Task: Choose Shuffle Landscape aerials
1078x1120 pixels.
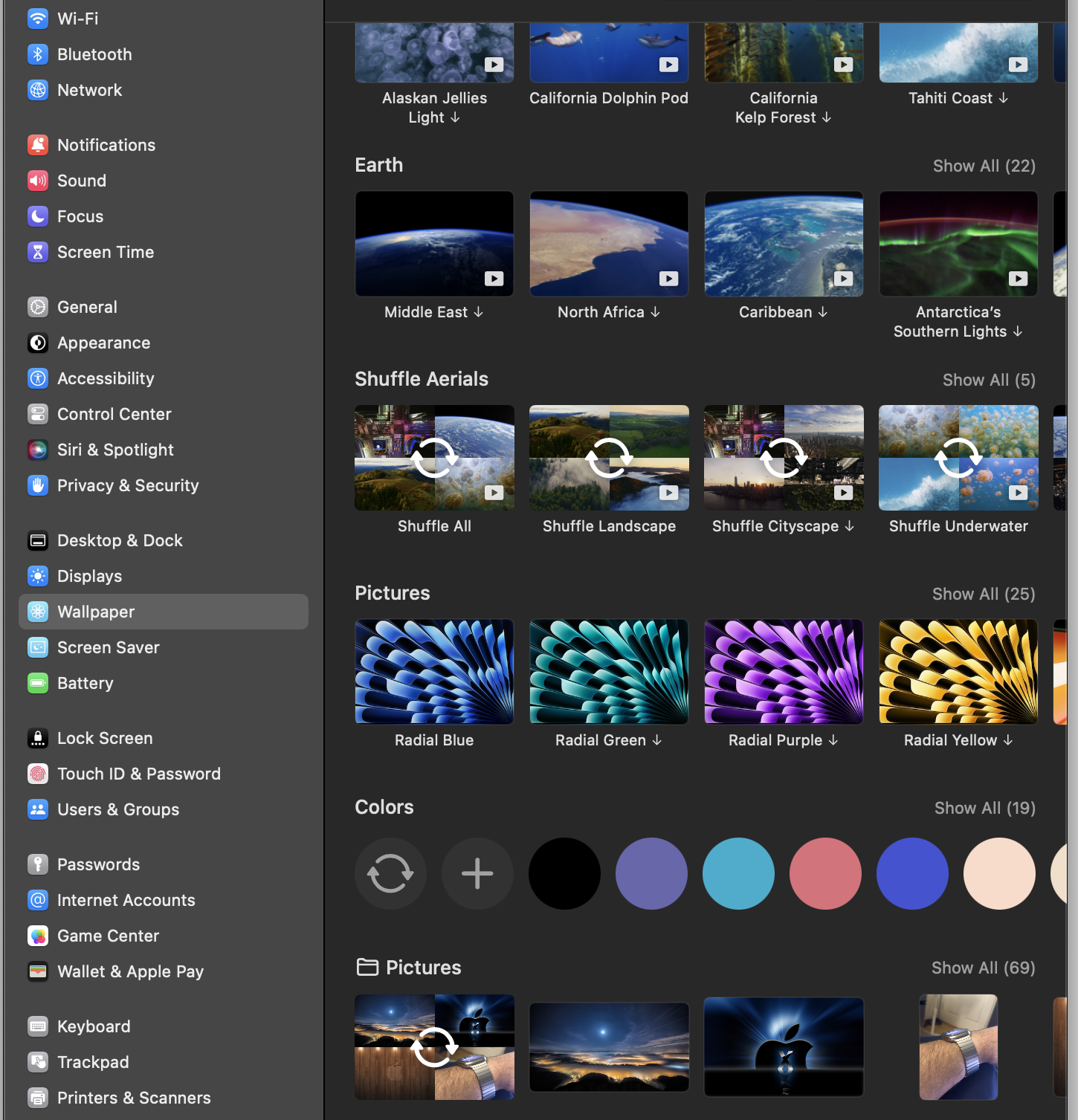Action: [609, 458]
